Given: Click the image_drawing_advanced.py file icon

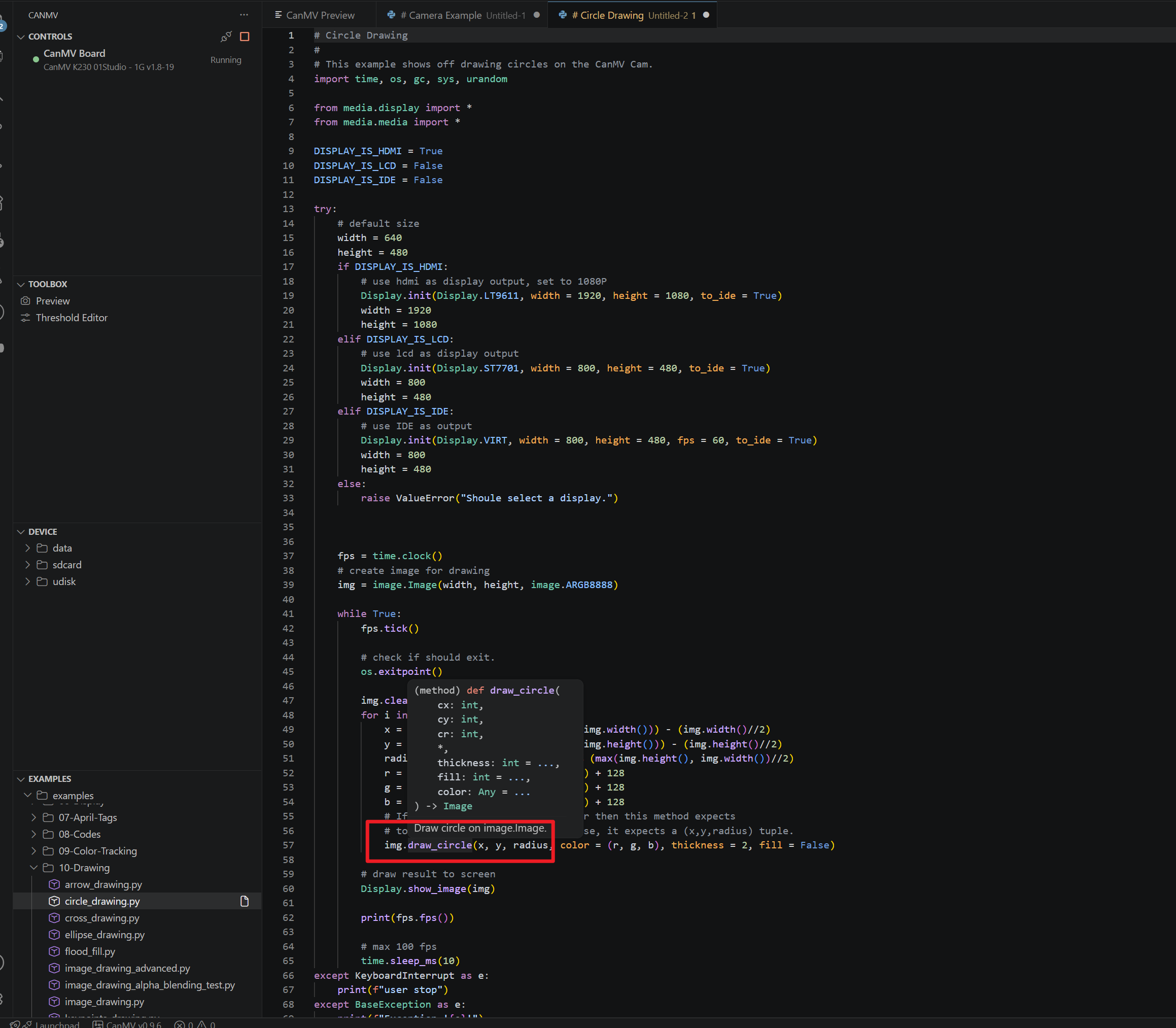Looking at the screenshot, I should tap(54, 968).
